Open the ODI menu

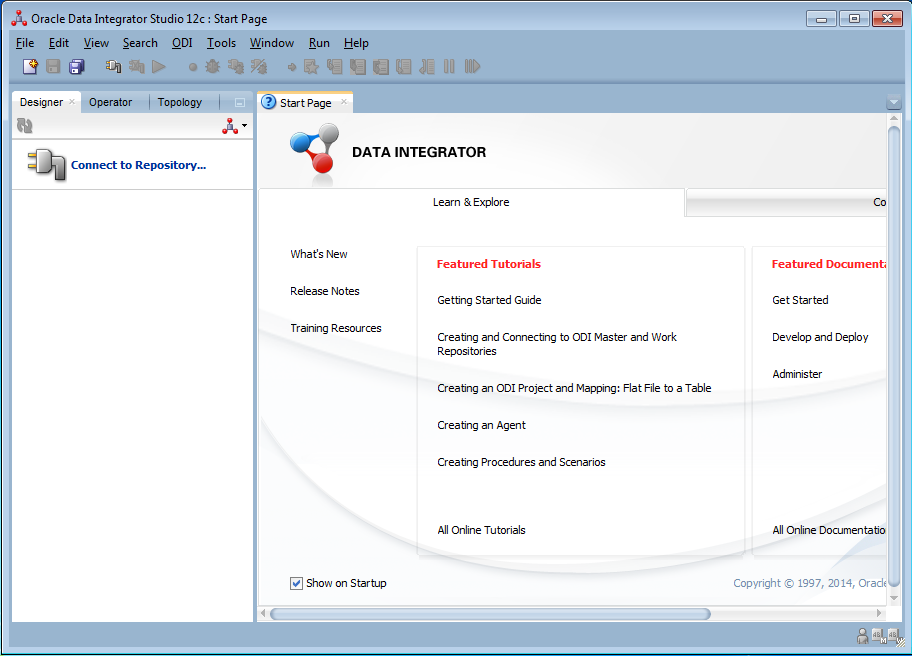click(182, 43)
